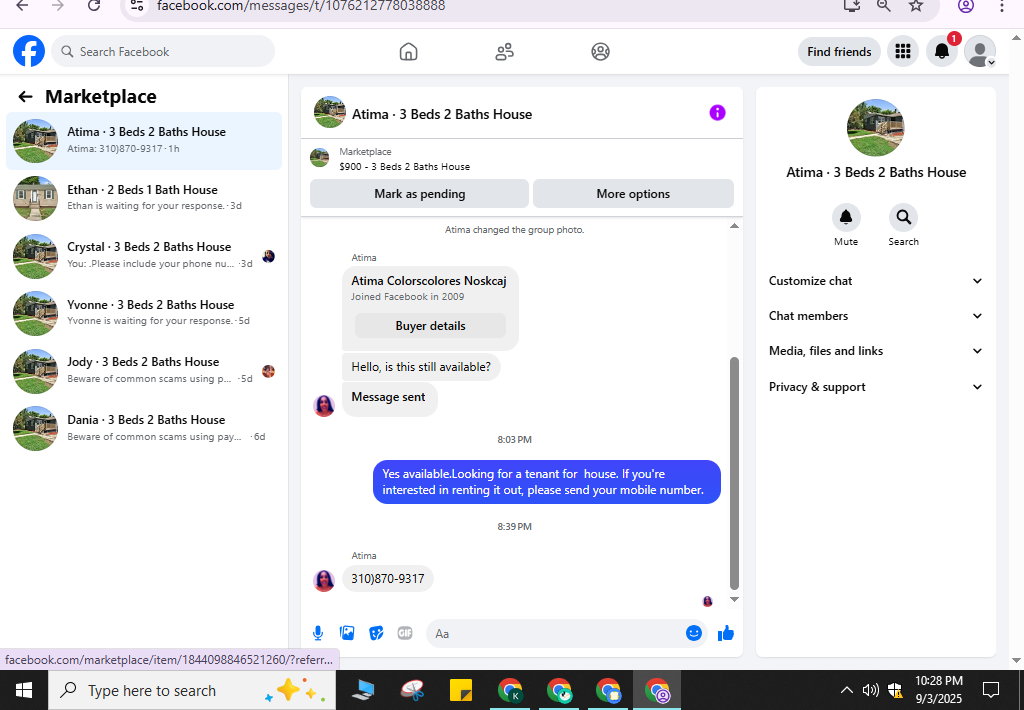Expand Media, files and links section
Screen dimensions: 1024x710
[875, 351]
